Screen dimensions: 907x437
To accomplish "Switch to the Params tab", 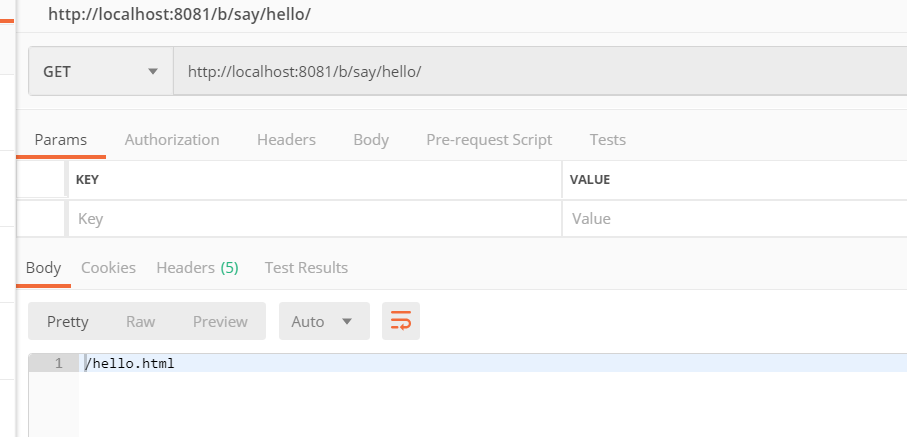I will [x=61, y=140].
